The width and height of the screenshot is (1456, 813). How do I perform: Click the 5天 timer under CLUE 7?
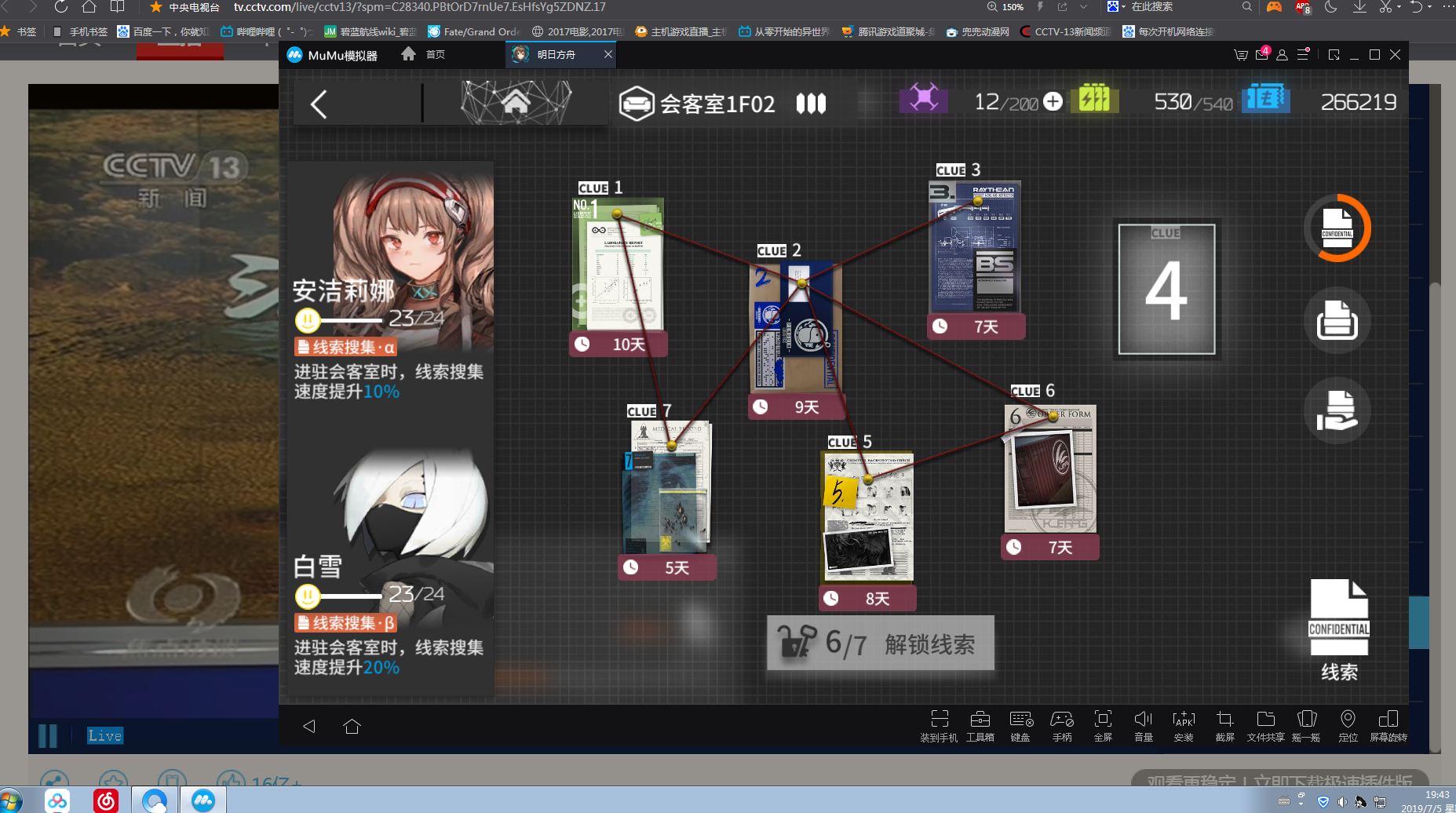tap(667, 567)
